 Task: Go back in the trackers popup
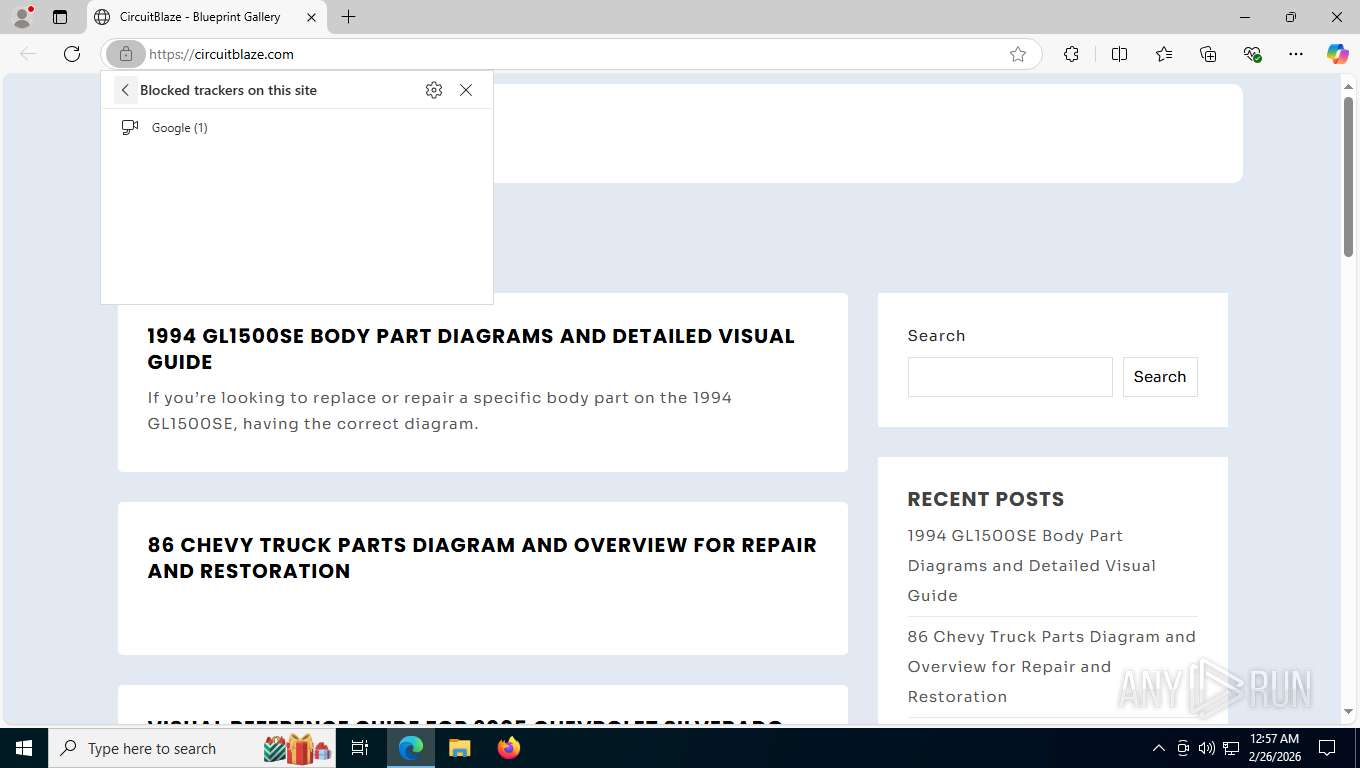click(125, 90)
